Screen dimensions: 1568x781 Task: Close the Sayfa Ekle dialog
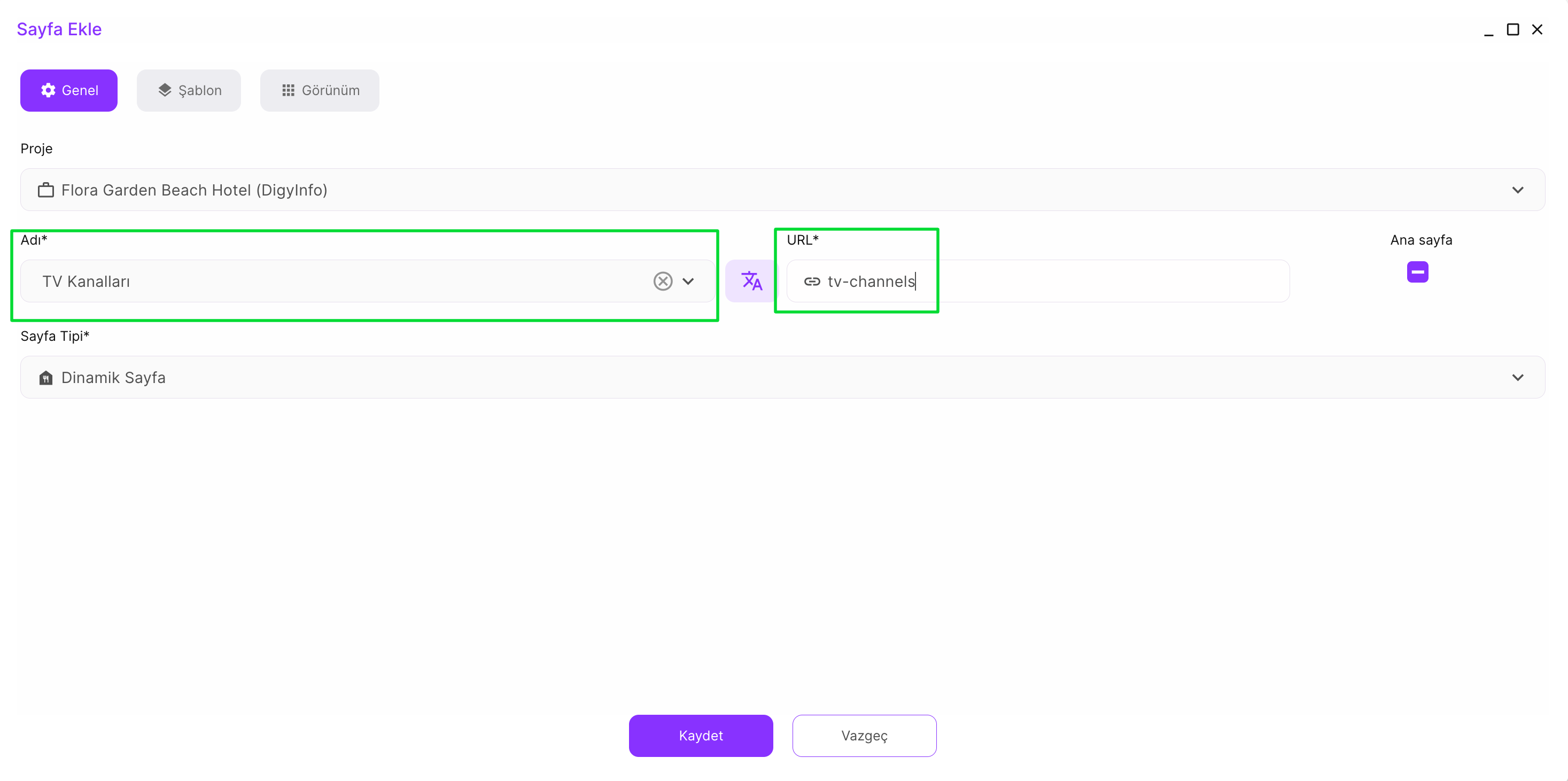[x=1537, y=29]
